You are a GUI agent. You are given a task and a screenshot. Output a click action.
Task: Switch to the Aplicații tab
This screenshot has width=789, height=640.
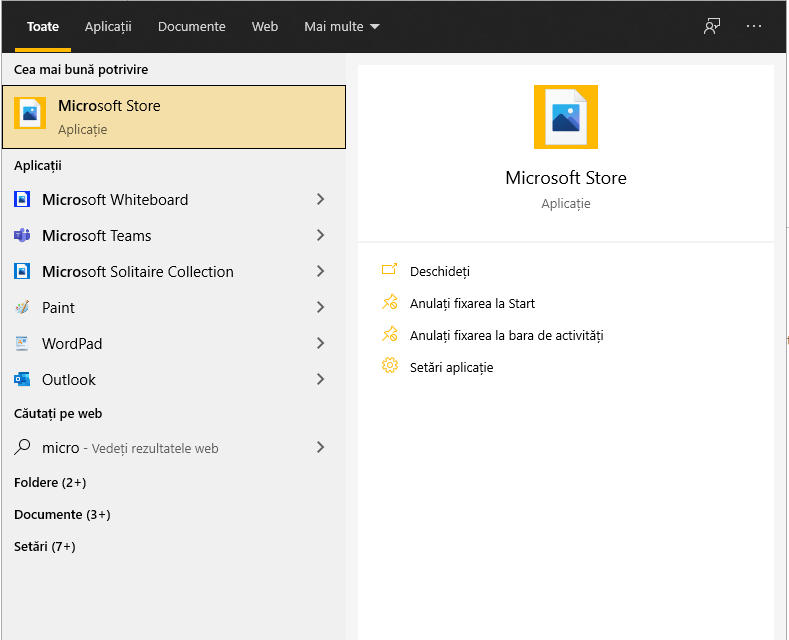tap(108, 27)
